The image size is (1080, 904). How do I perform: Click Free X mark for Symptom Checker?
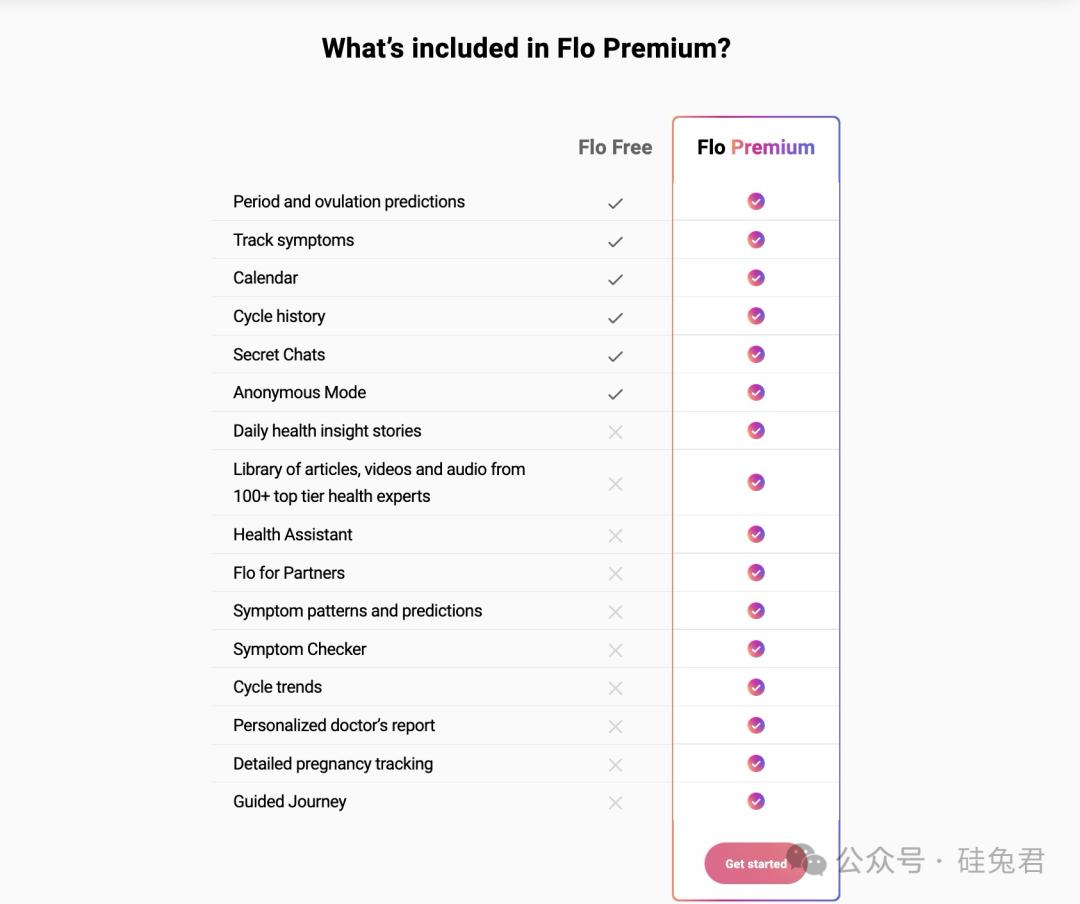click(x=615, y=650)
